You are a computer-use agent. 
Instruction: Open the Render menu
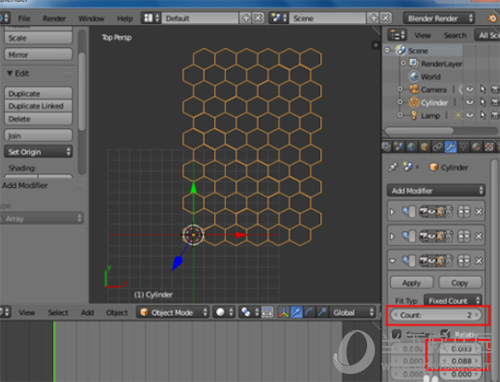tap(54, 18)
